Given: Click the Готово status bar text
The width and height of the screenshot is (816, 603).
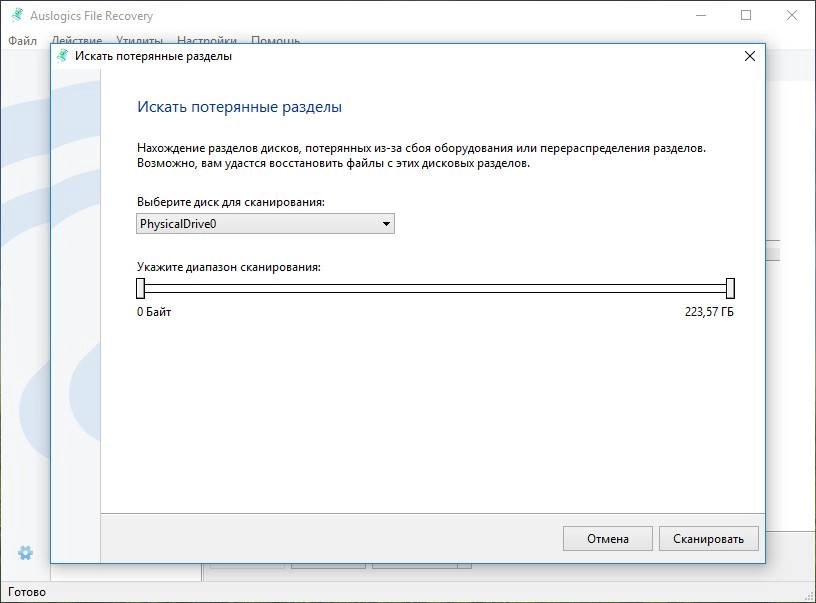Looking at the screenshot, I should (27, 592).
